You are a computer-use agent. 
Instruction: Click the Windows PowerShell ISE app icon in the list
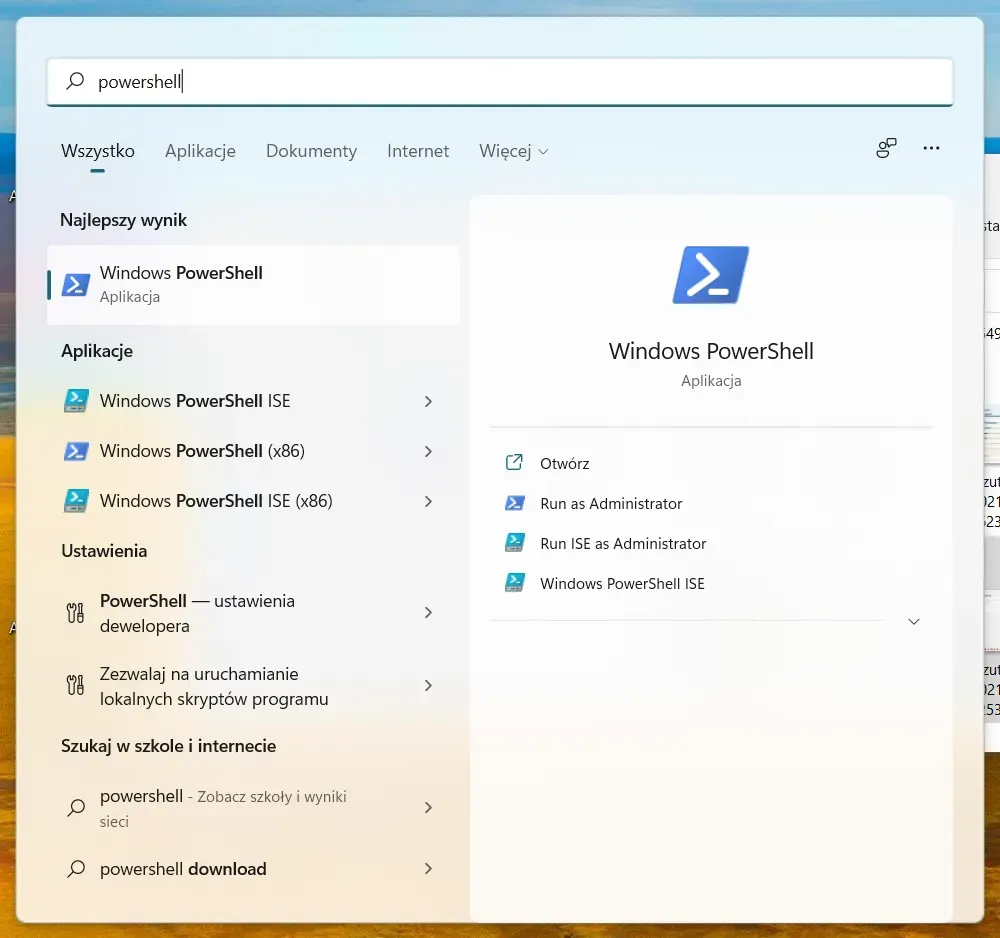[x=76, y=401]
